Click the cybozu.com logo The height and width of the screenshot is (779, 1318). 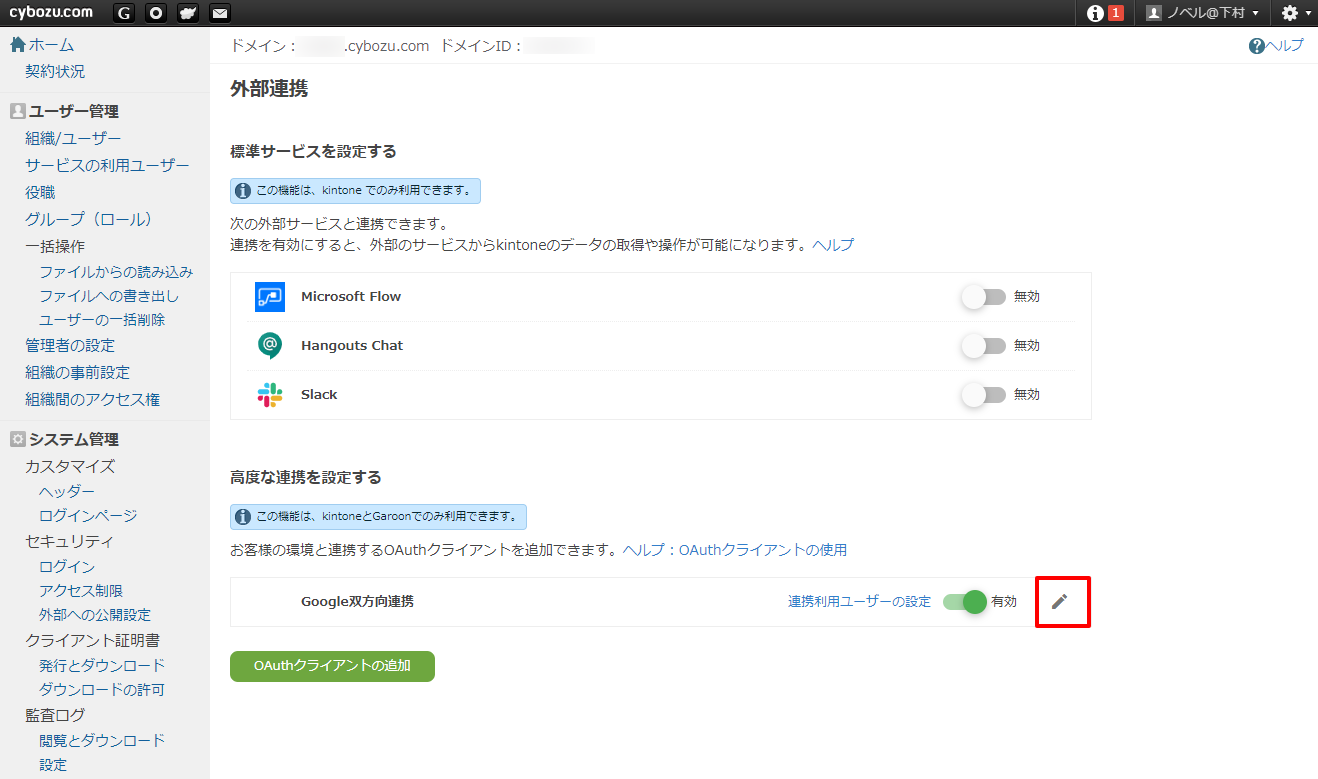click(x=51, y=13)
